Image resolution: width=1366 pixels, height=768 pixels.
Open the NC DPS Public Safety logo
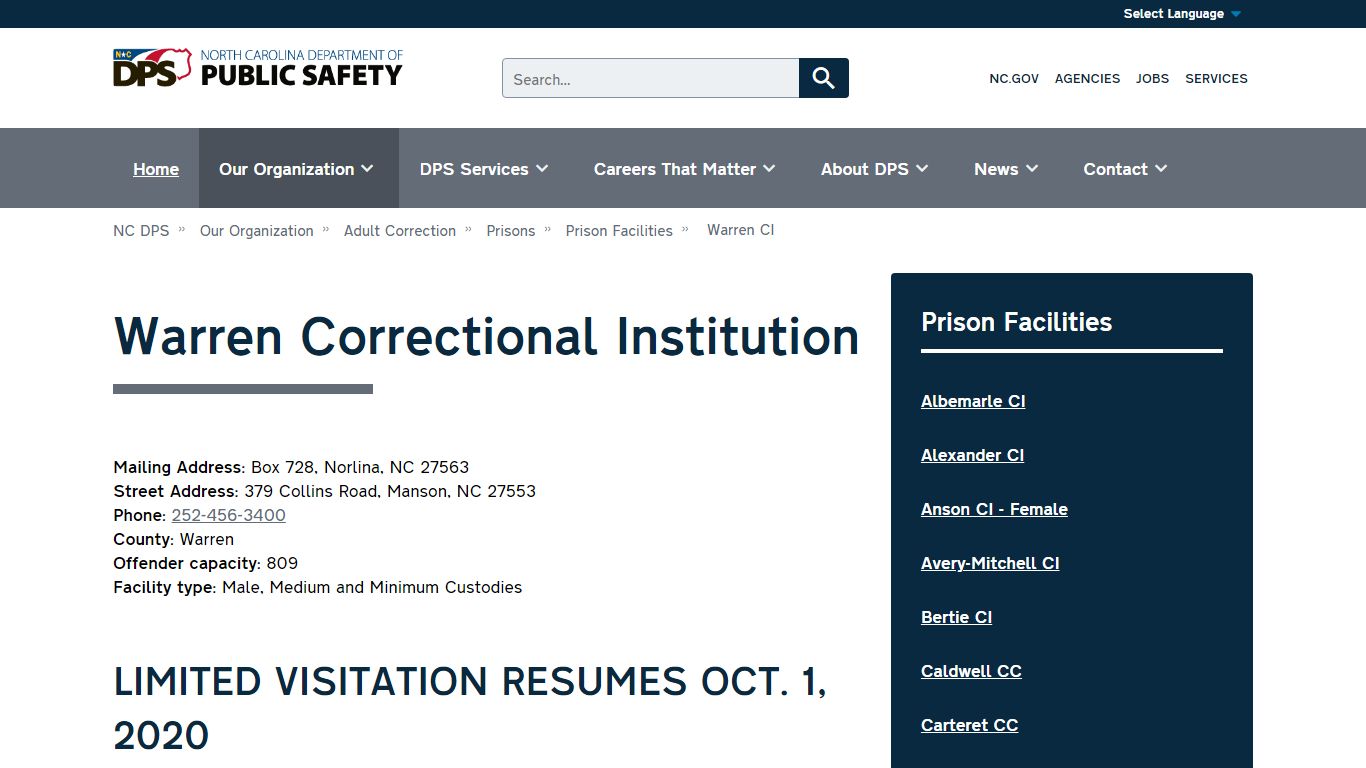coord(258,68)
